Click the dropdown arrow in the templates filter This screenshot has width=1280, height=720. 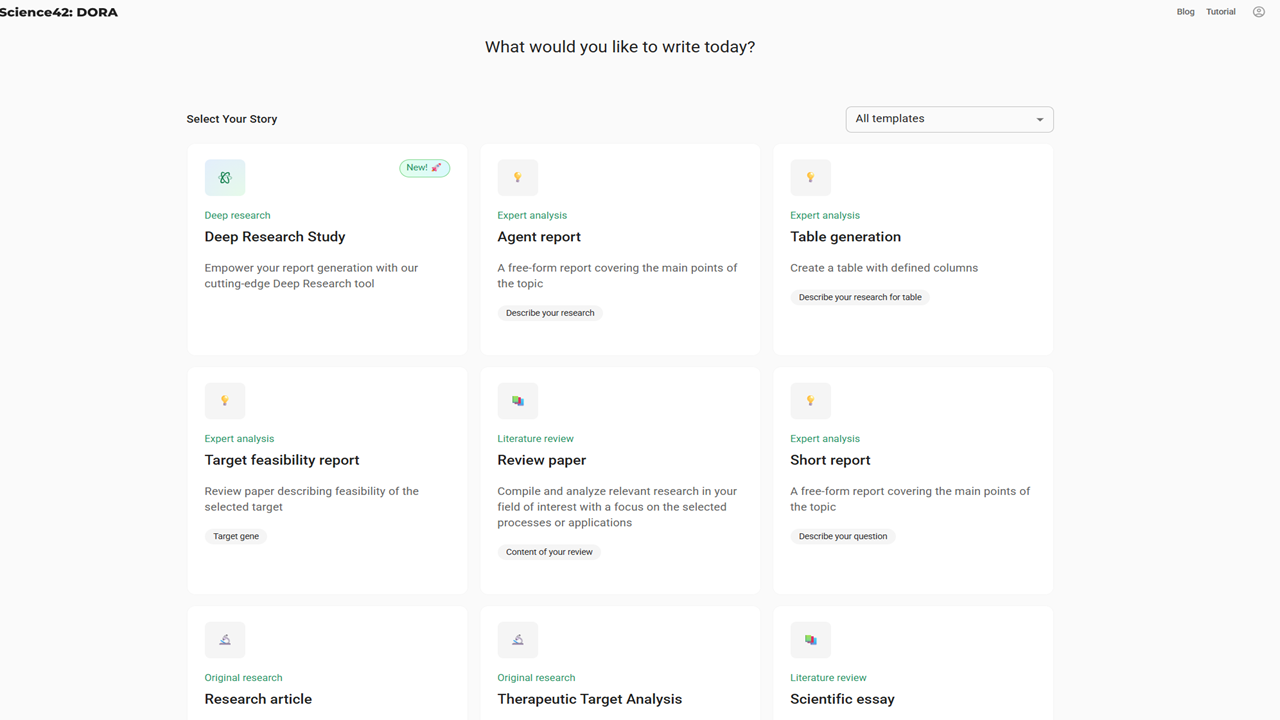click(x=1040, y=120)
